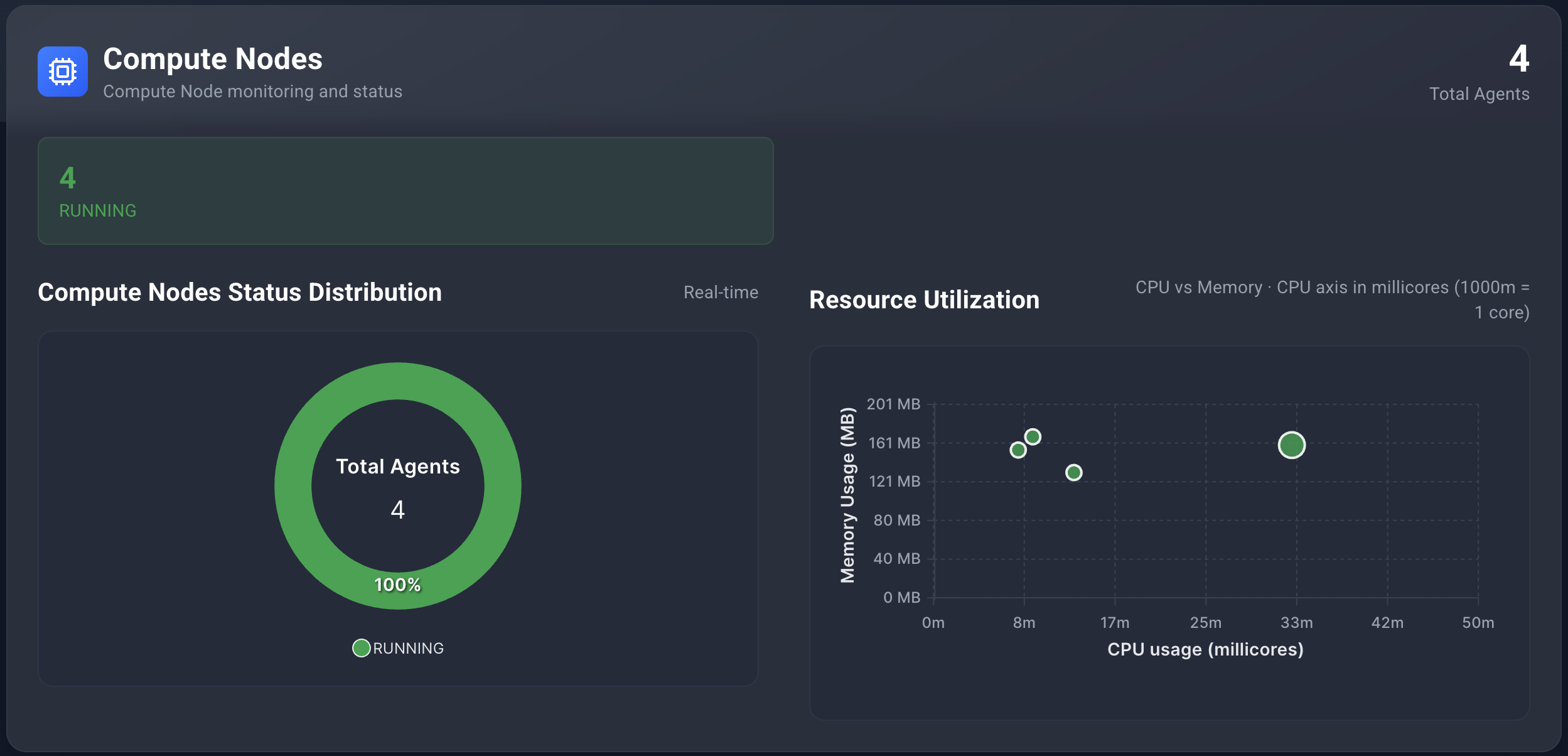Viewport: 1568px width, 756px height.
Task: Click the Compute Nodes title
Action: [213, 59]
